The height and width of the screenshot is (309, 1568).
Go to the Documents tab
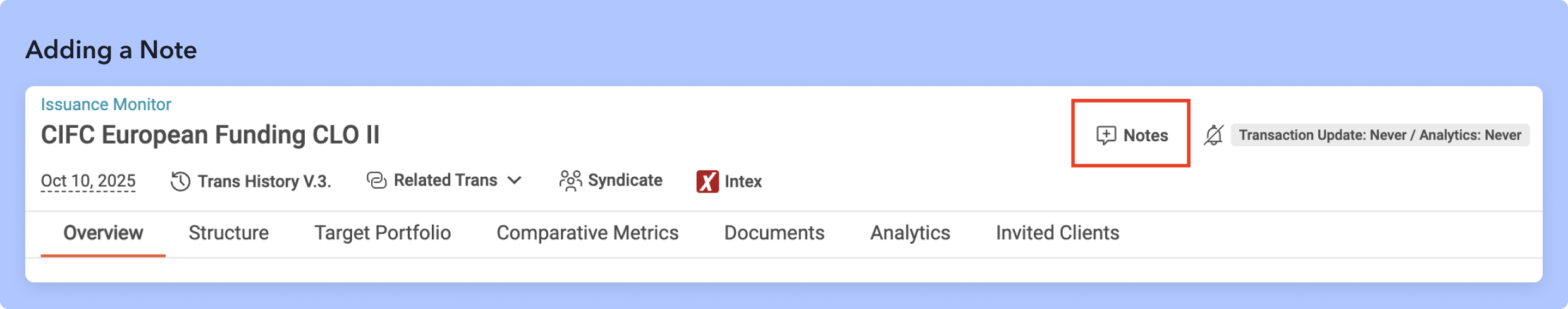(774, 233)
